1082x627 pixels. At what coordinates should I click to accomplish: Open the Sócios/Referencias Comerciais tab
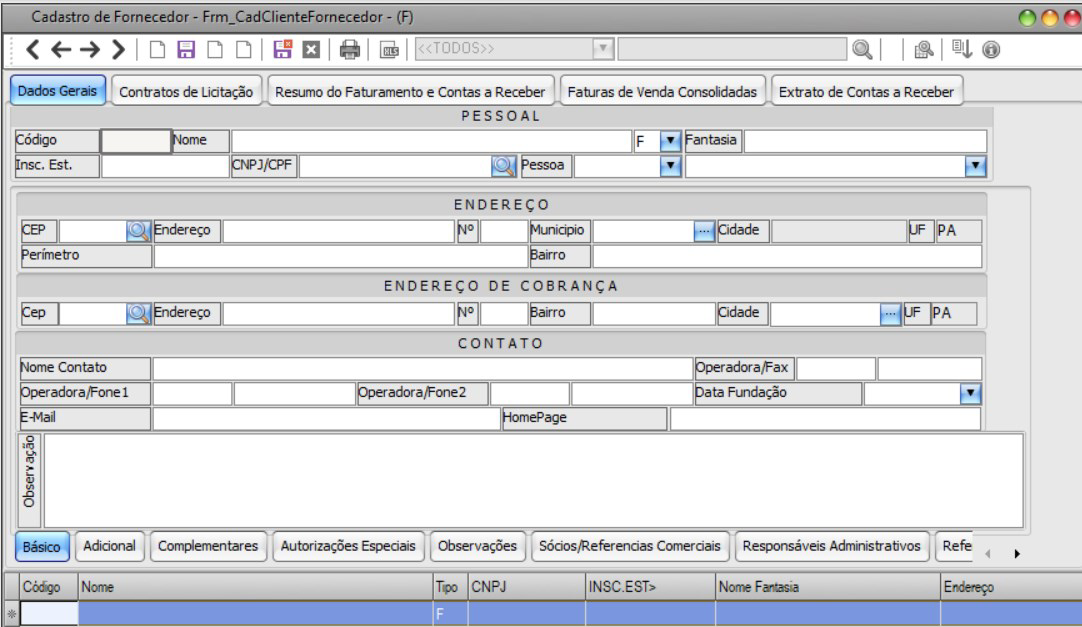(629, 546)
